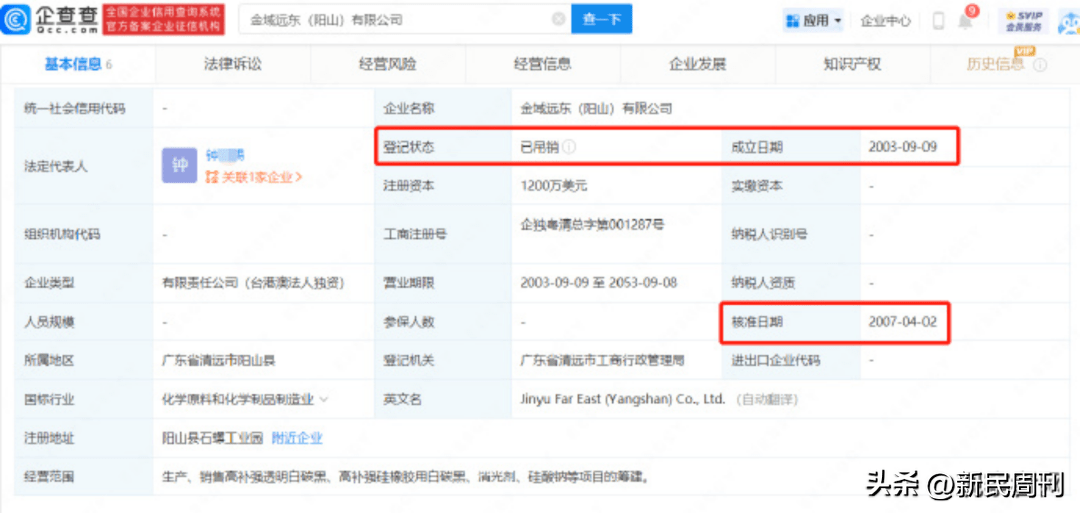Click the SVIP 会员服务 badge
Viewport: 1080px width, 513px height.
click(x=1024, y=21)
